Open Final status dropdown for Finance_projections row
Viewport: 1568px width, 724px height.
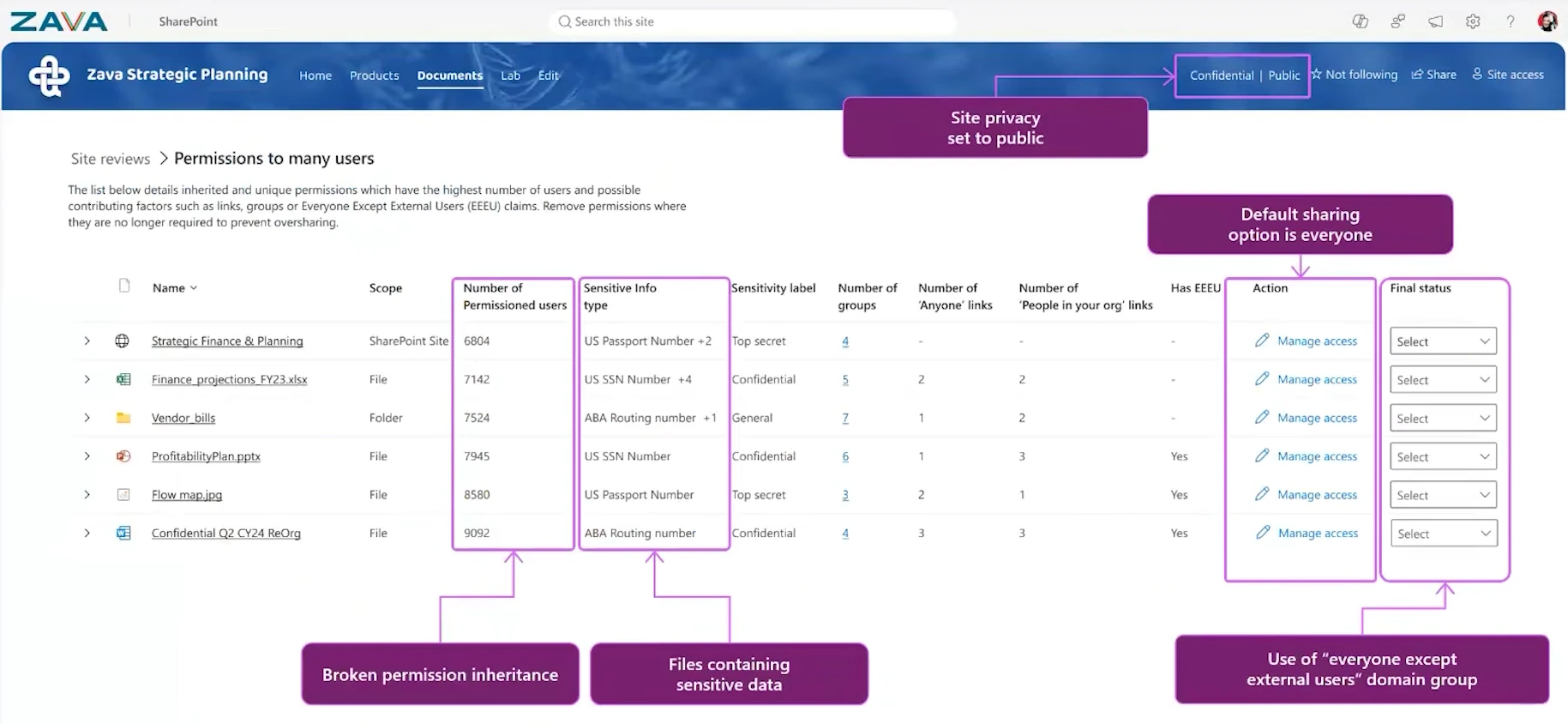pos(1443,380)
